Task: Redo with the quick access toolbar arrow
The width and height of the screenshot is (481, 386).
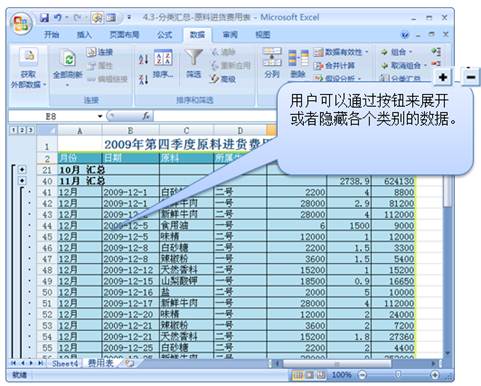Action: 77,17
